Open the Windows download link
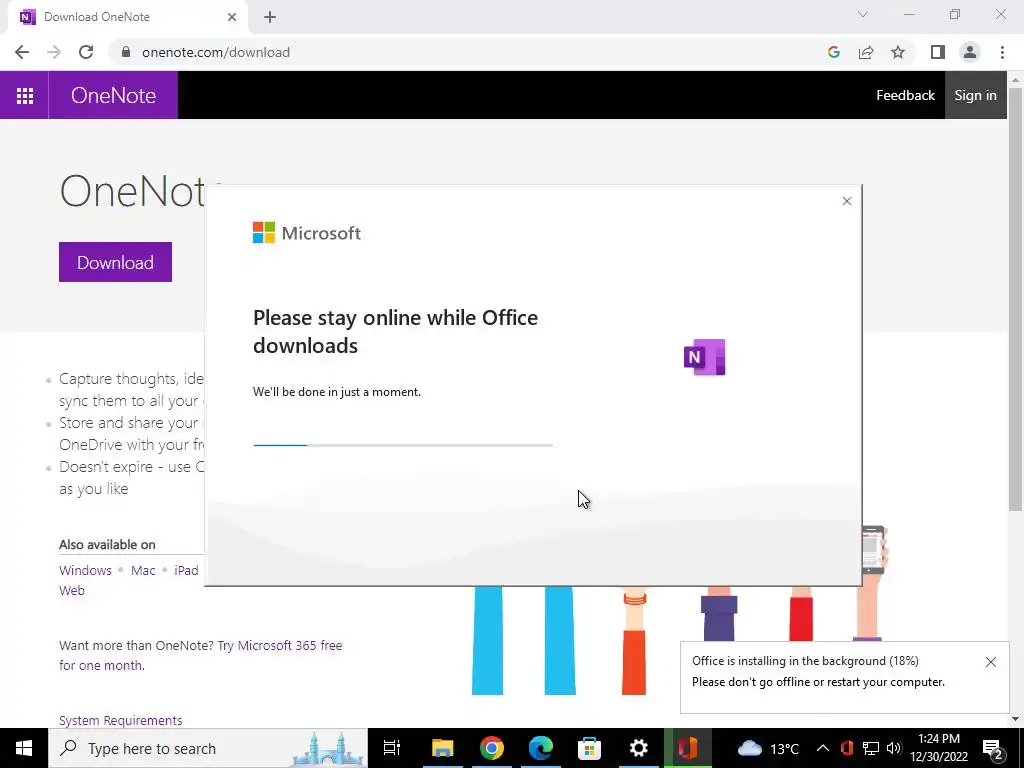 click(x=85, y=570)
